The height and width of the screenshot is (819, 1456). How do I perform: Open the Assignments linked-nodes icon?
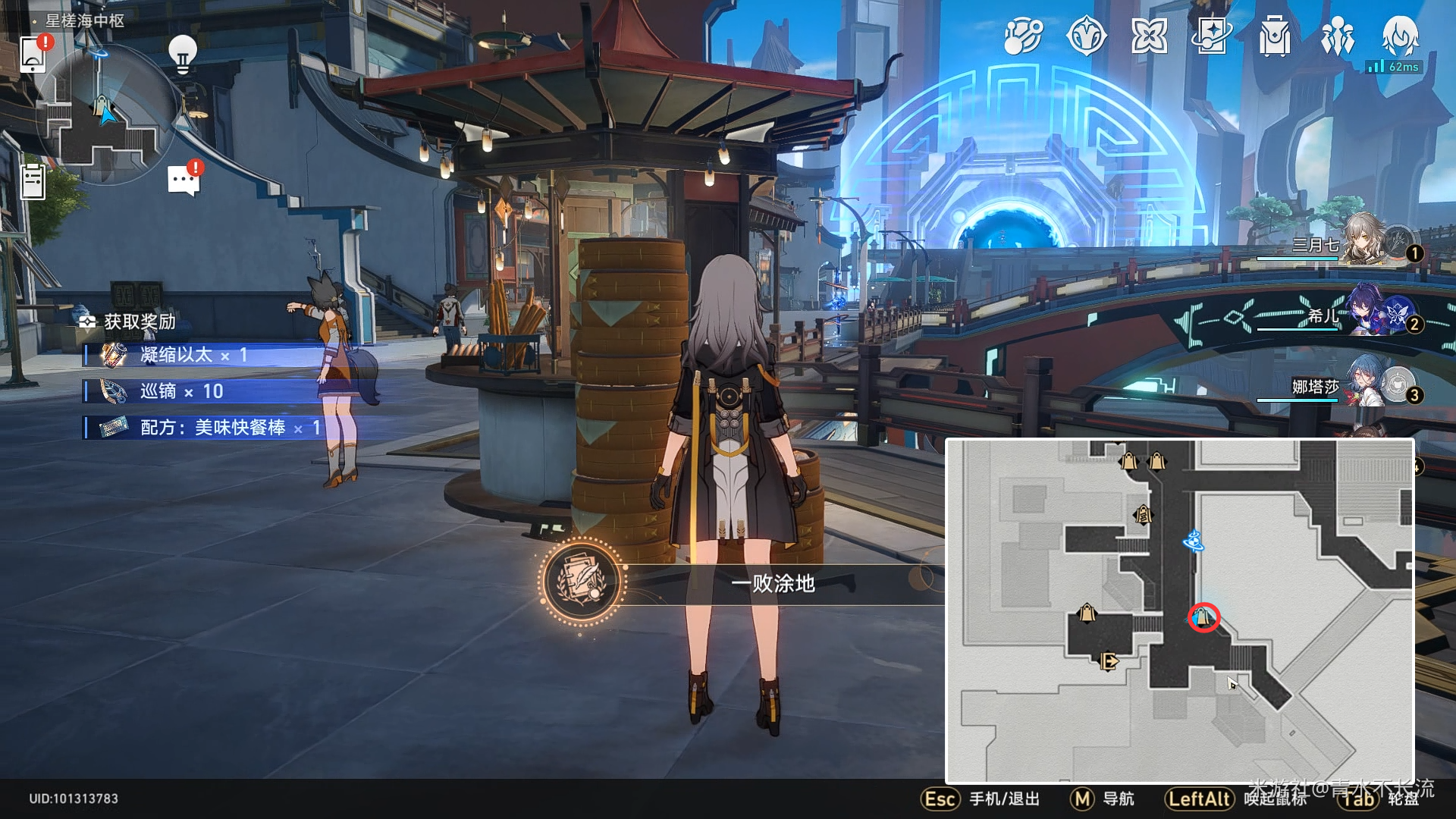[x=1023, y=36]
